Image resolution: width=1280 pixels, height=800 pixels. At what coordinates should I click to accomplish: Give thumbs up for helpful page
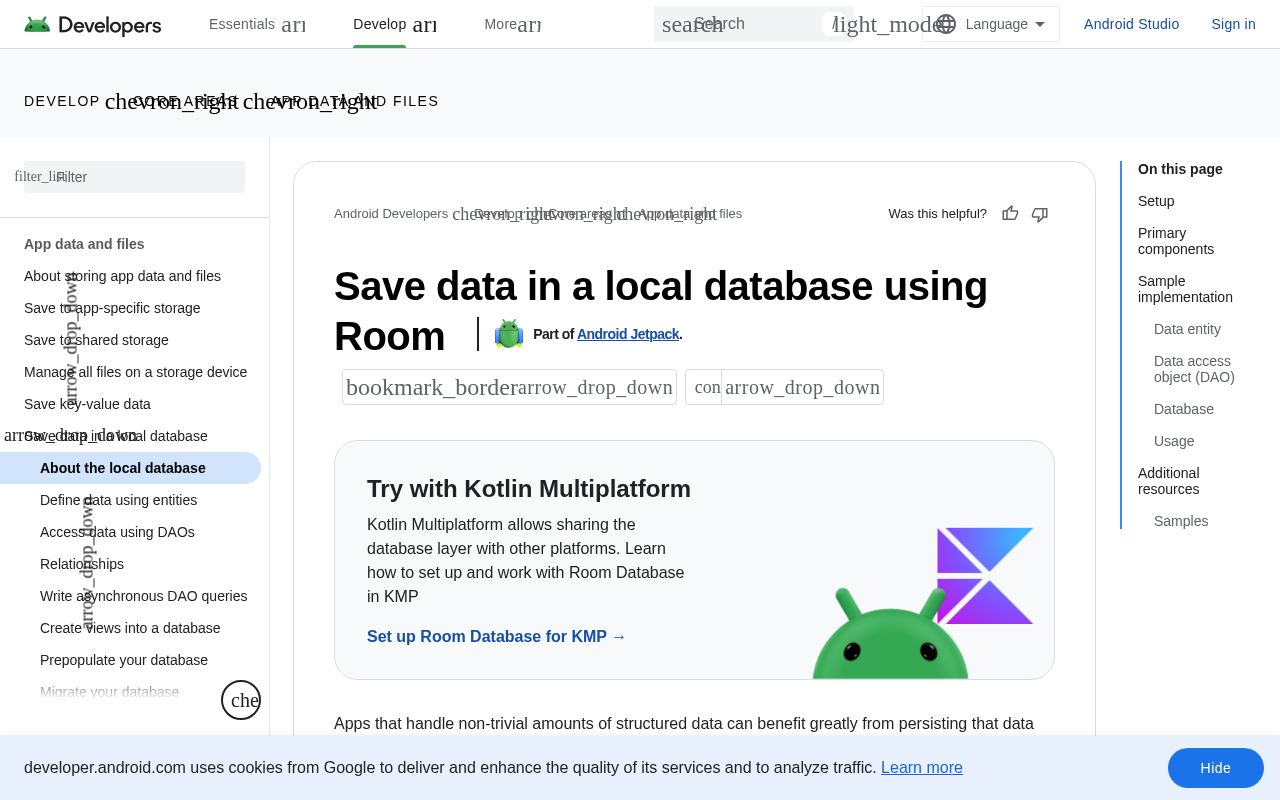tap(1010, 213)
